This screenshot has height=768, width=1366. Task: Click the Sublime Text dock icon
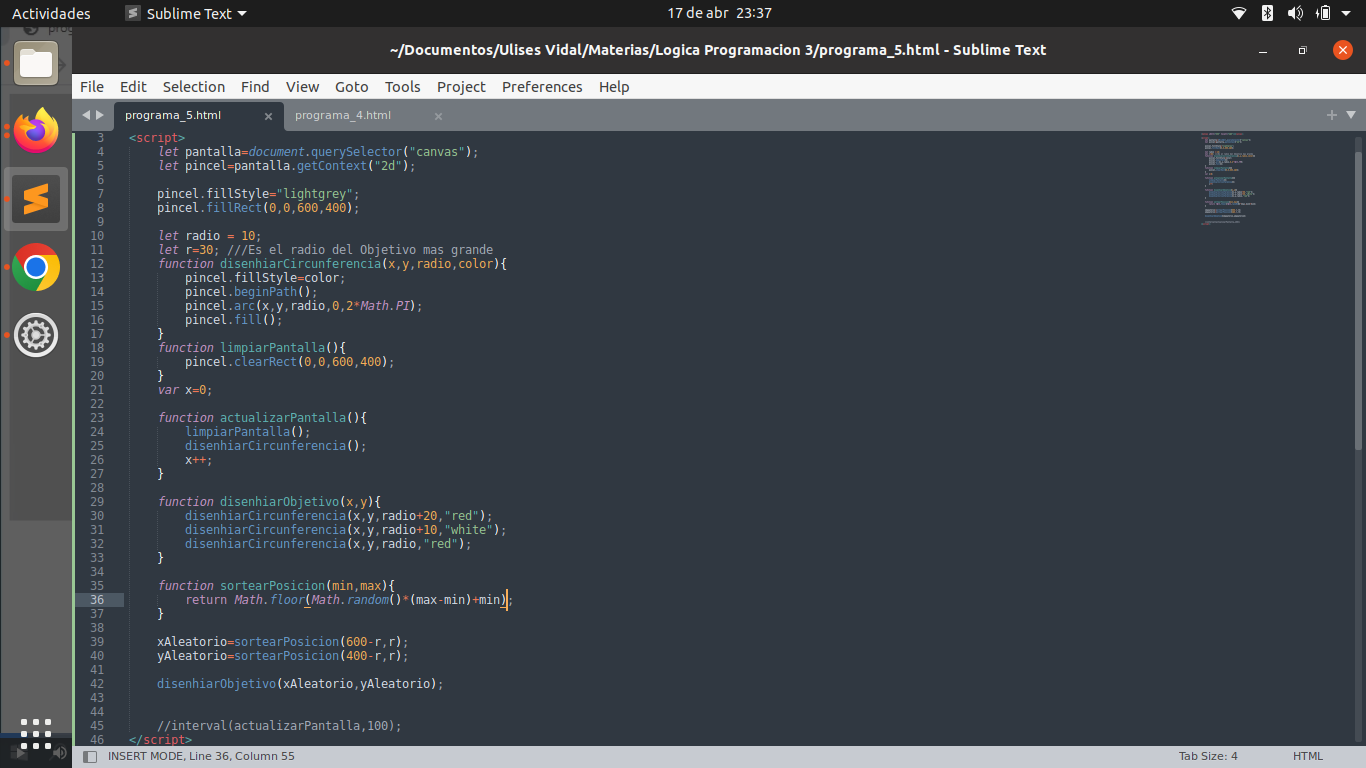tap(36, 199)
